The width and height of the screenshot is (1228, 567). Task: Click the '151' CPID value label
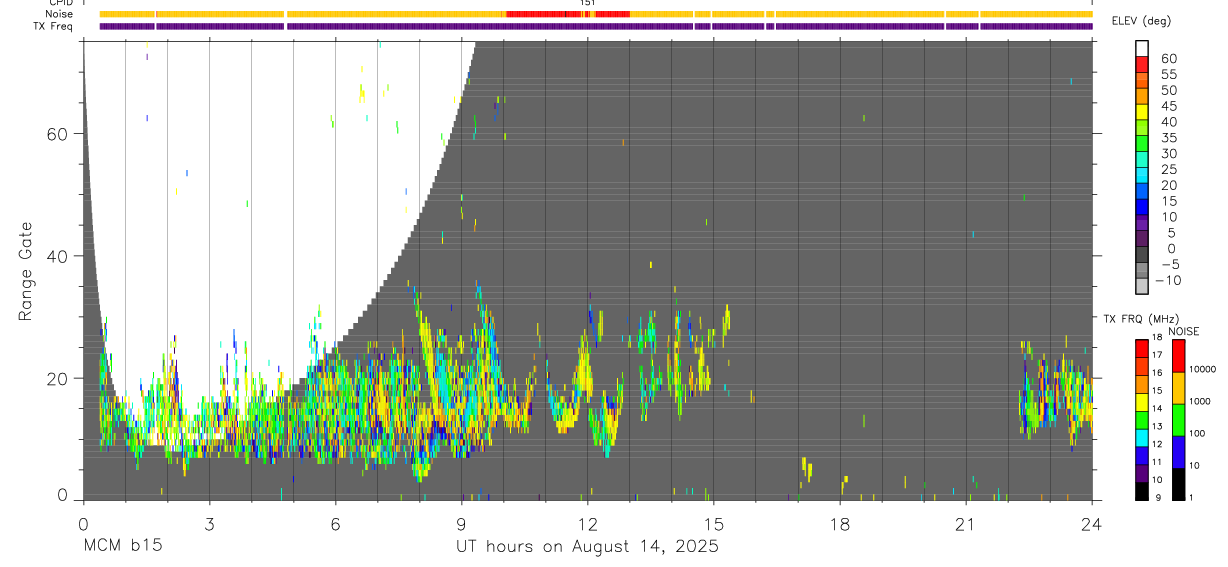(587, 3)
